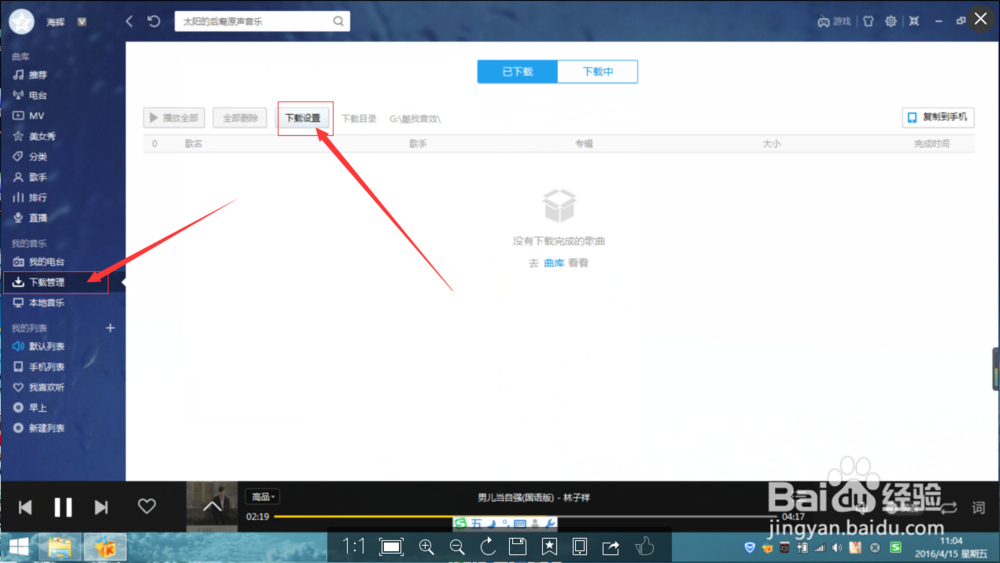Zoom out with the viewer magnifier minus
The image size is (1000, 563).
457,546
